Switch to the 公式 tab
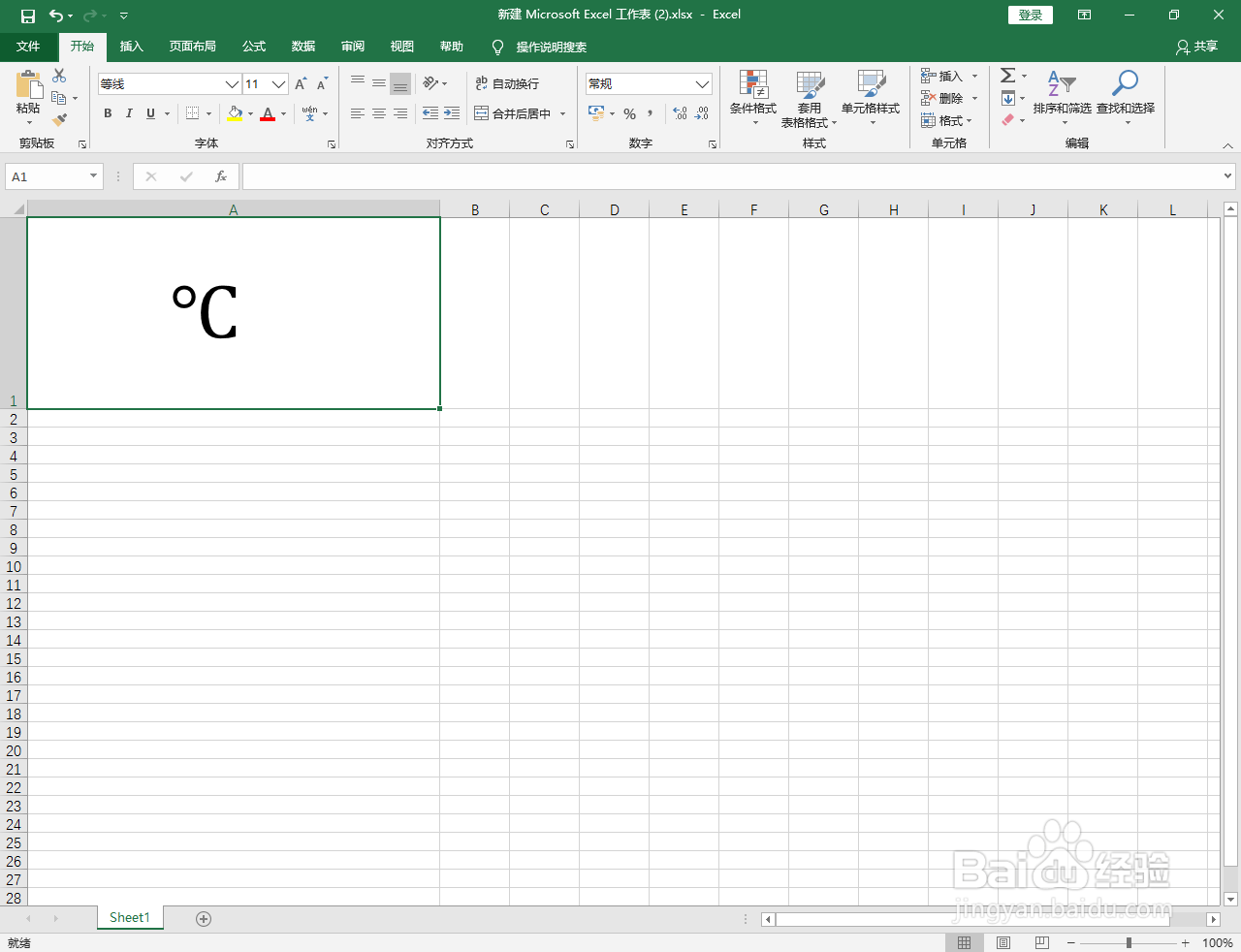The image size is (1241, 952). tap(254, 47)
